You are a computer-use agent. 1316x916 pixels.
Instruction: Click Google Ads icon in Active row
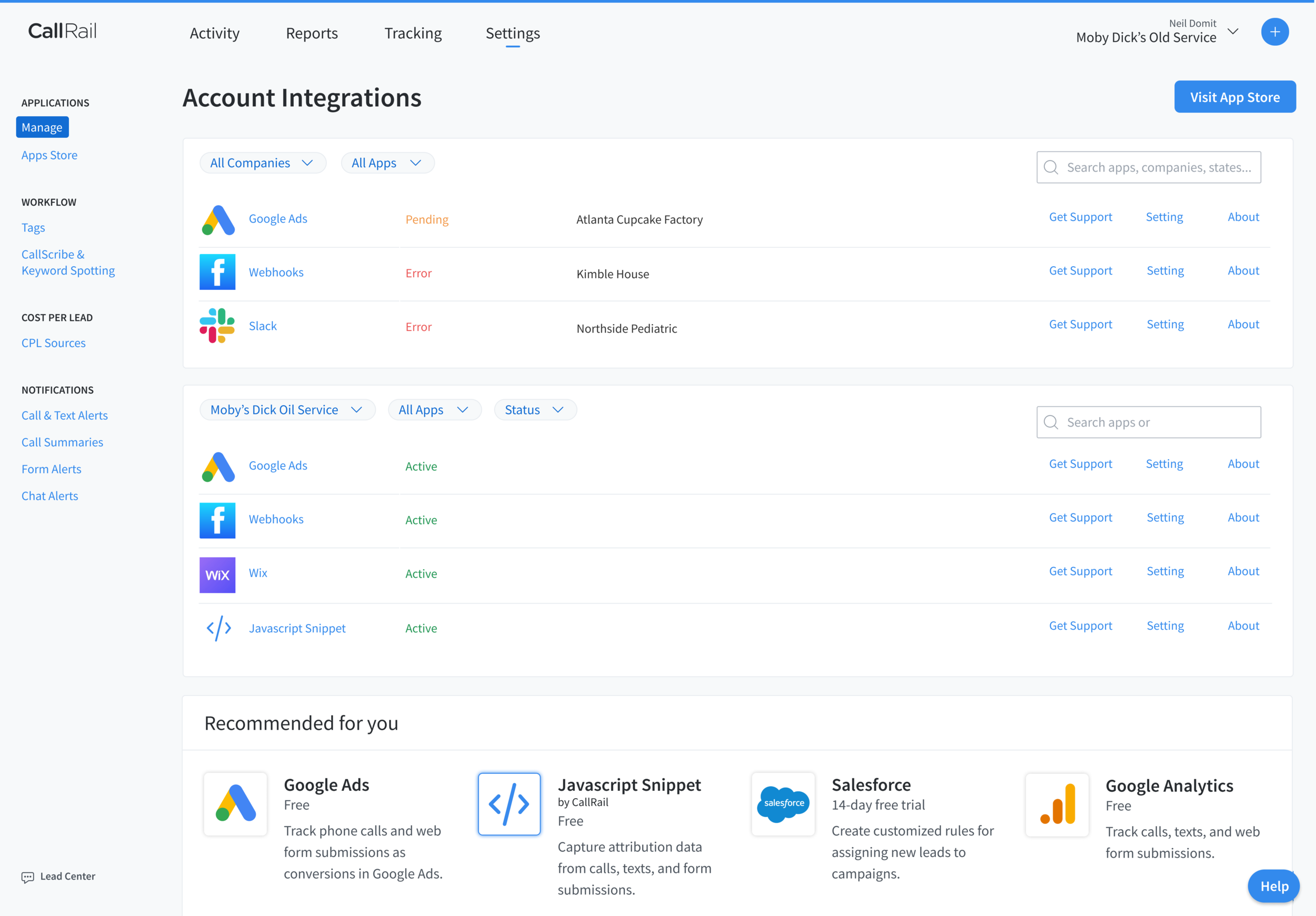coord(218,467)
